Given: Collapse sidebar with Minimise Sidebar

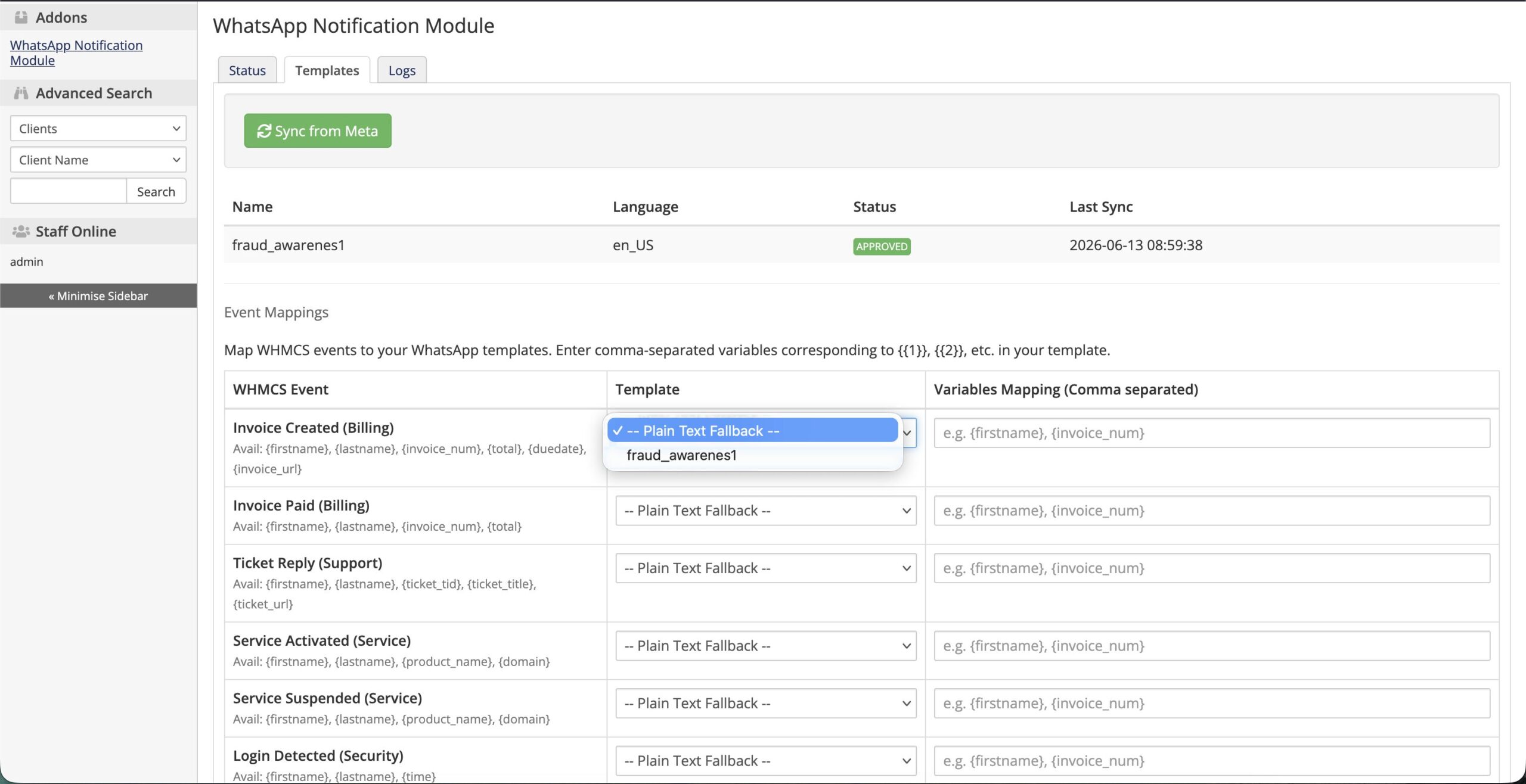Looking at the screenshot, I should [98, 295].
